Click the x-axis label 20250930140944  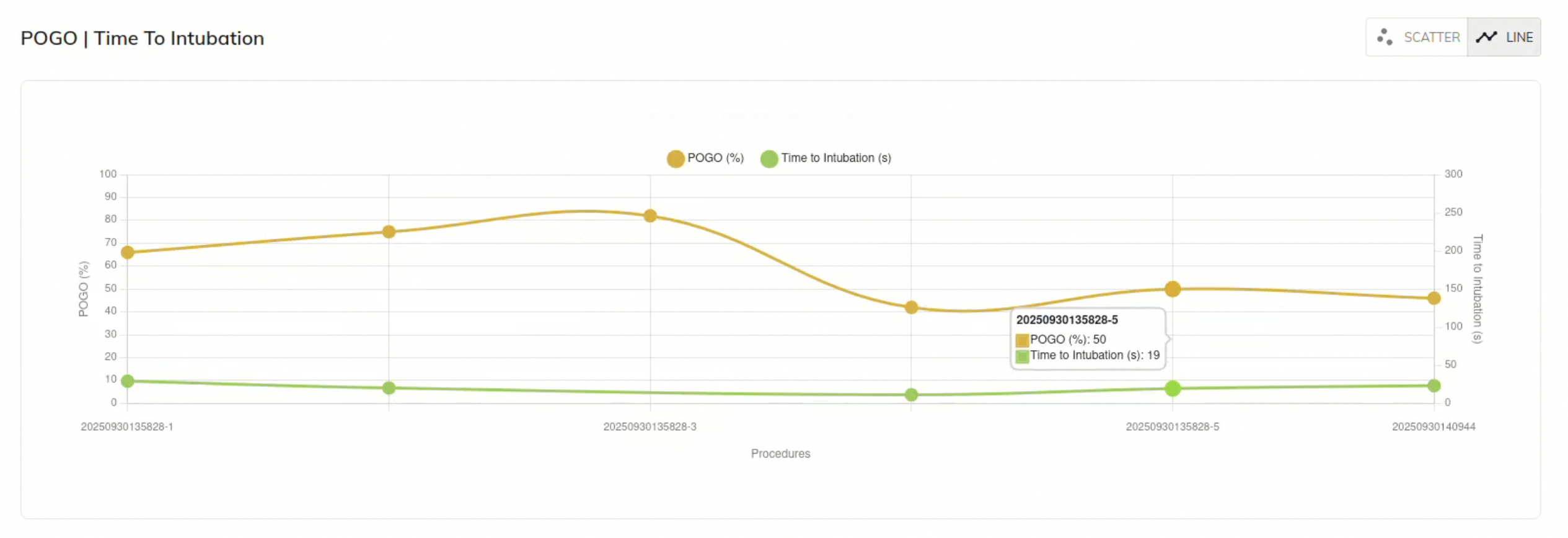click(x=1433, y=427)
